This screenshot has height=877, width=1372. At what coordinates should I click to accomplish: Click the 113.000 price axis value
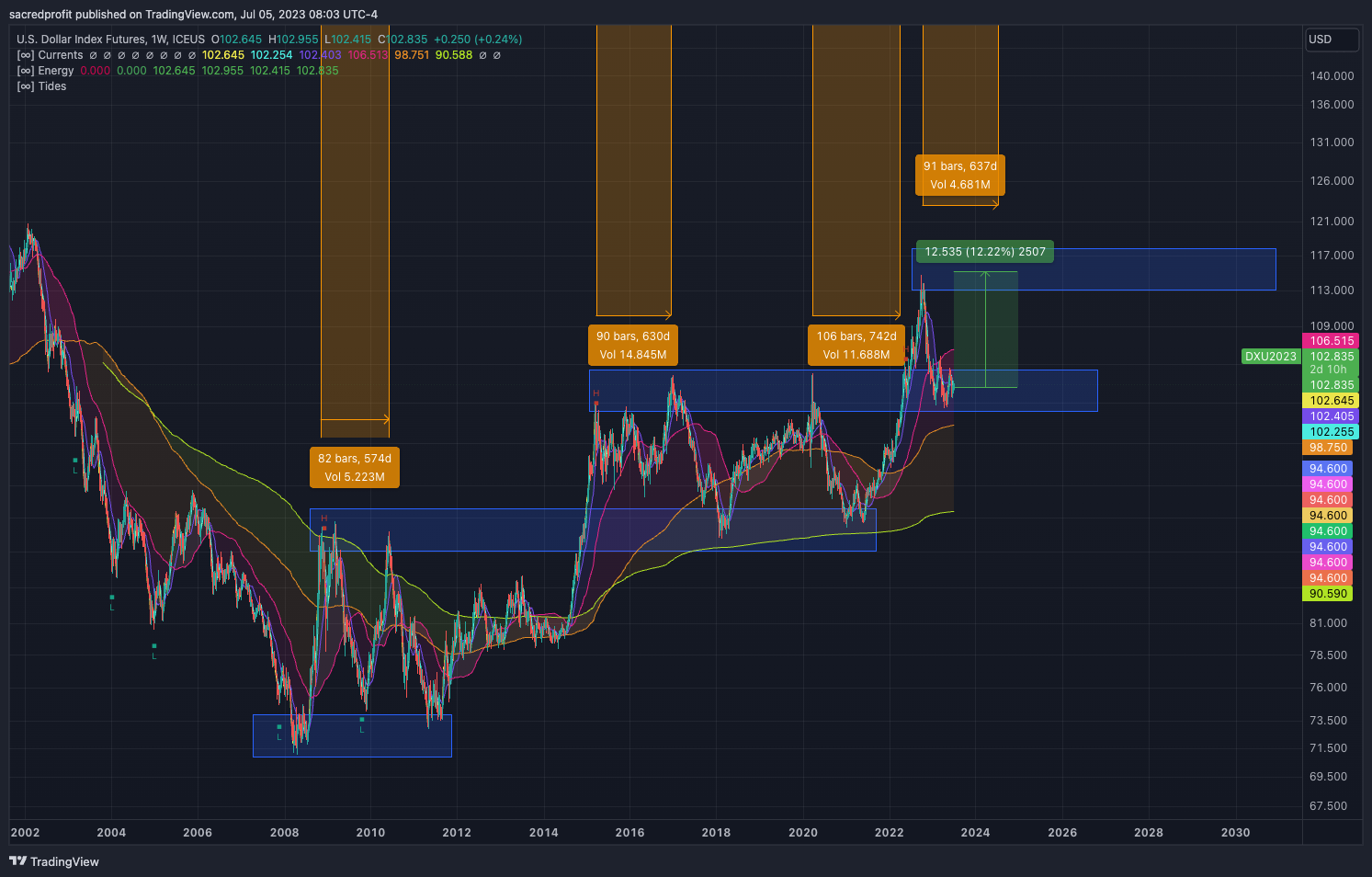point(1332,290)
